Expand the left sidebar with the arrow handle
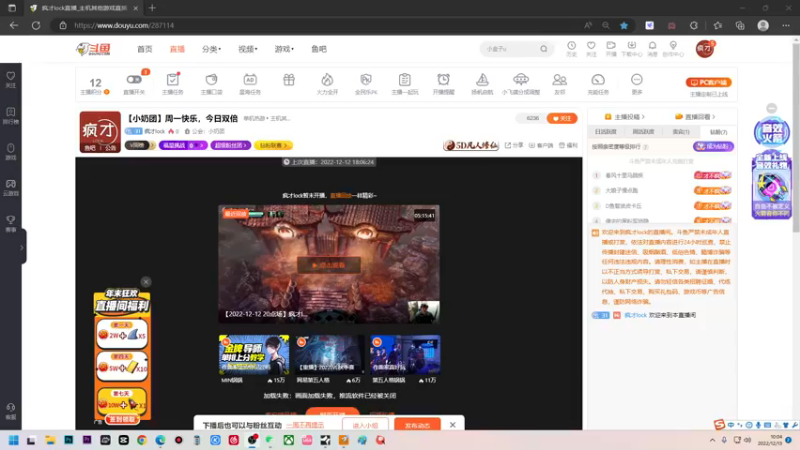Screen dimensions: 800x450 click(21, 247)
